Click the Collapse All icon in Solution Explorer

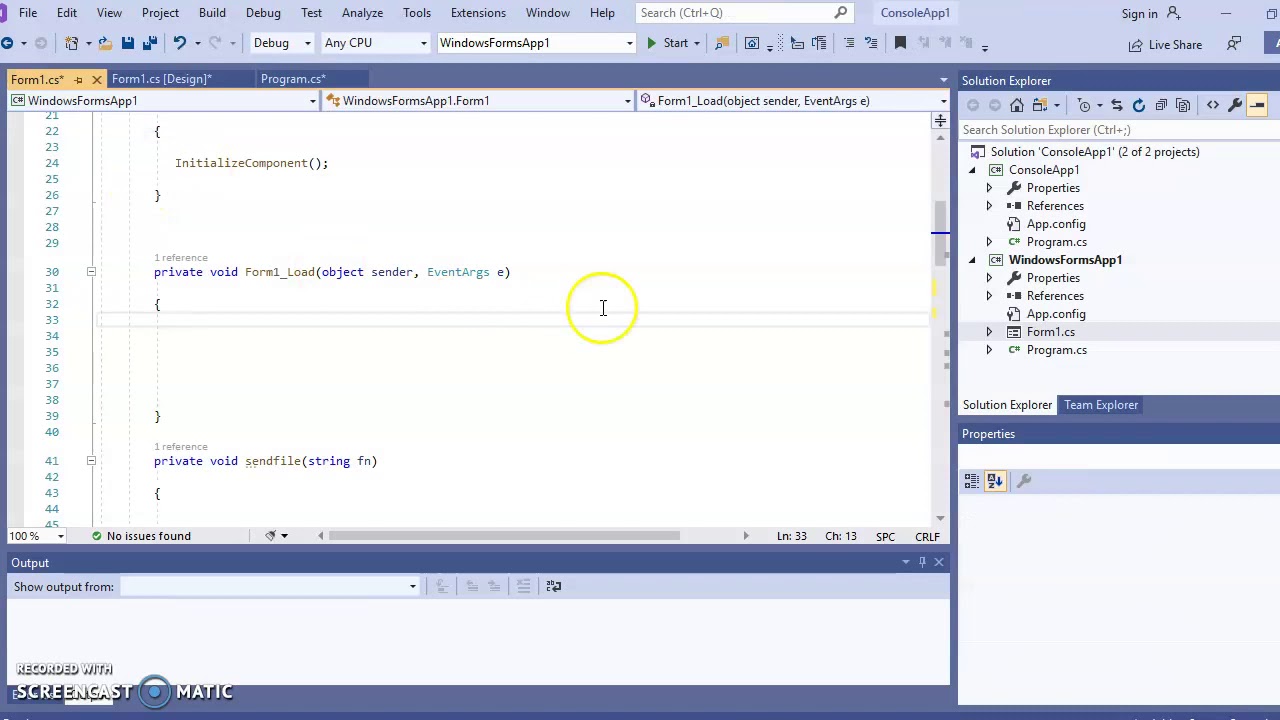pos(1161,105)
